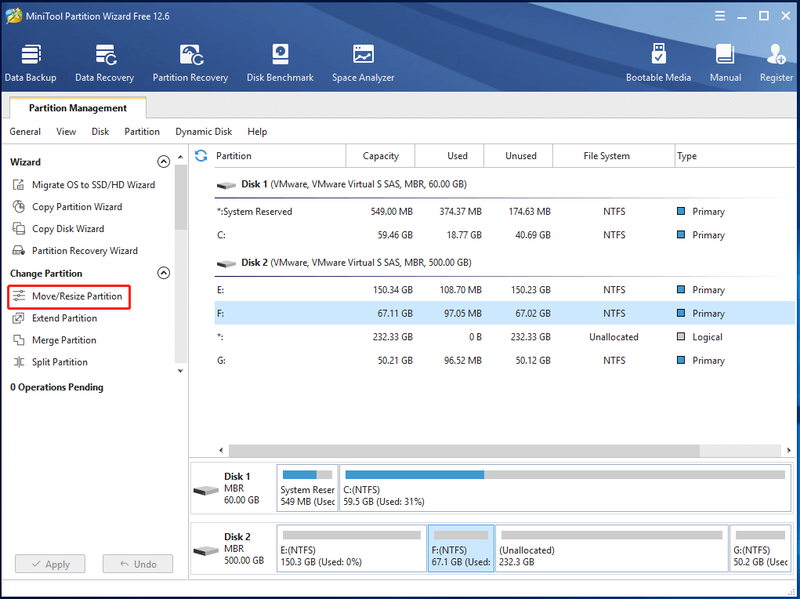The width and height of the screenshot is (800, 599).
Task: Select the E: partition row
Action: (505, 290)
